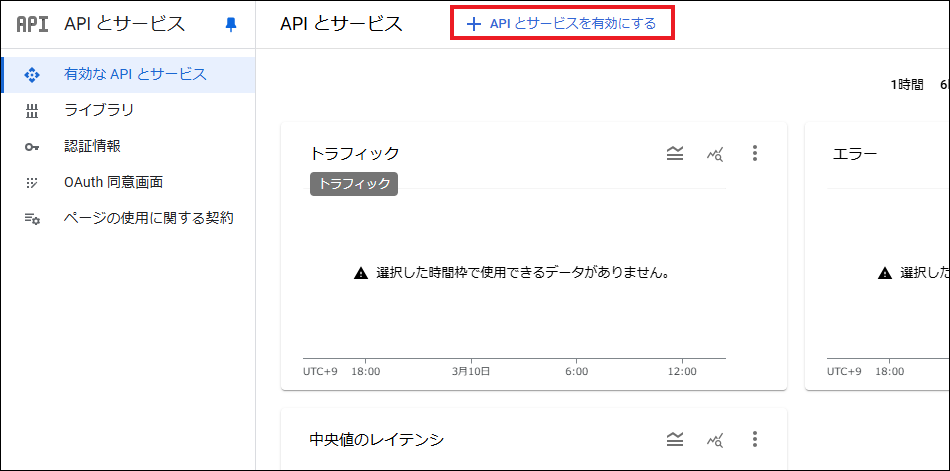Open the three-dot menu on トラフィック card
Screen dimensions: 950x471
coord(755,153)
